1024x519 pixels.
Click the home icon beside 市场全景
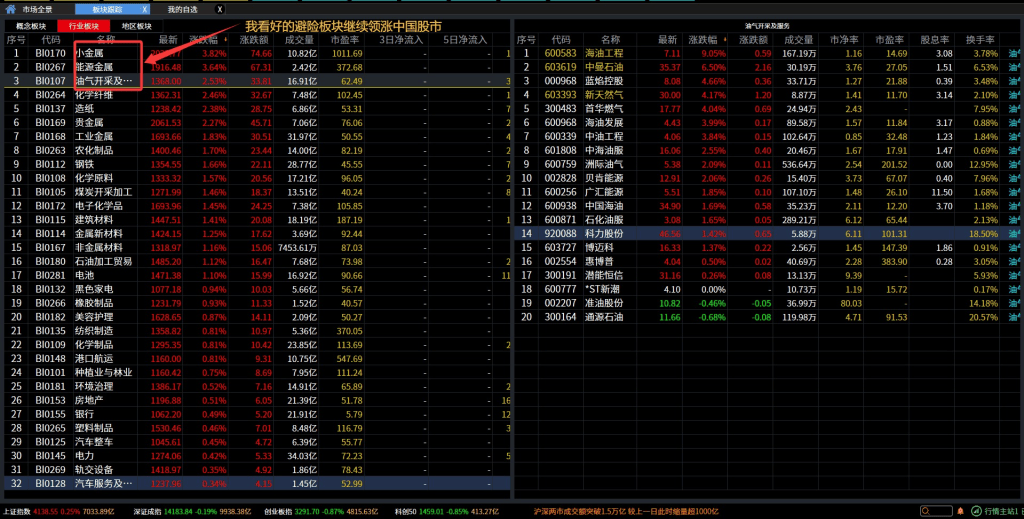click(9, 9)
